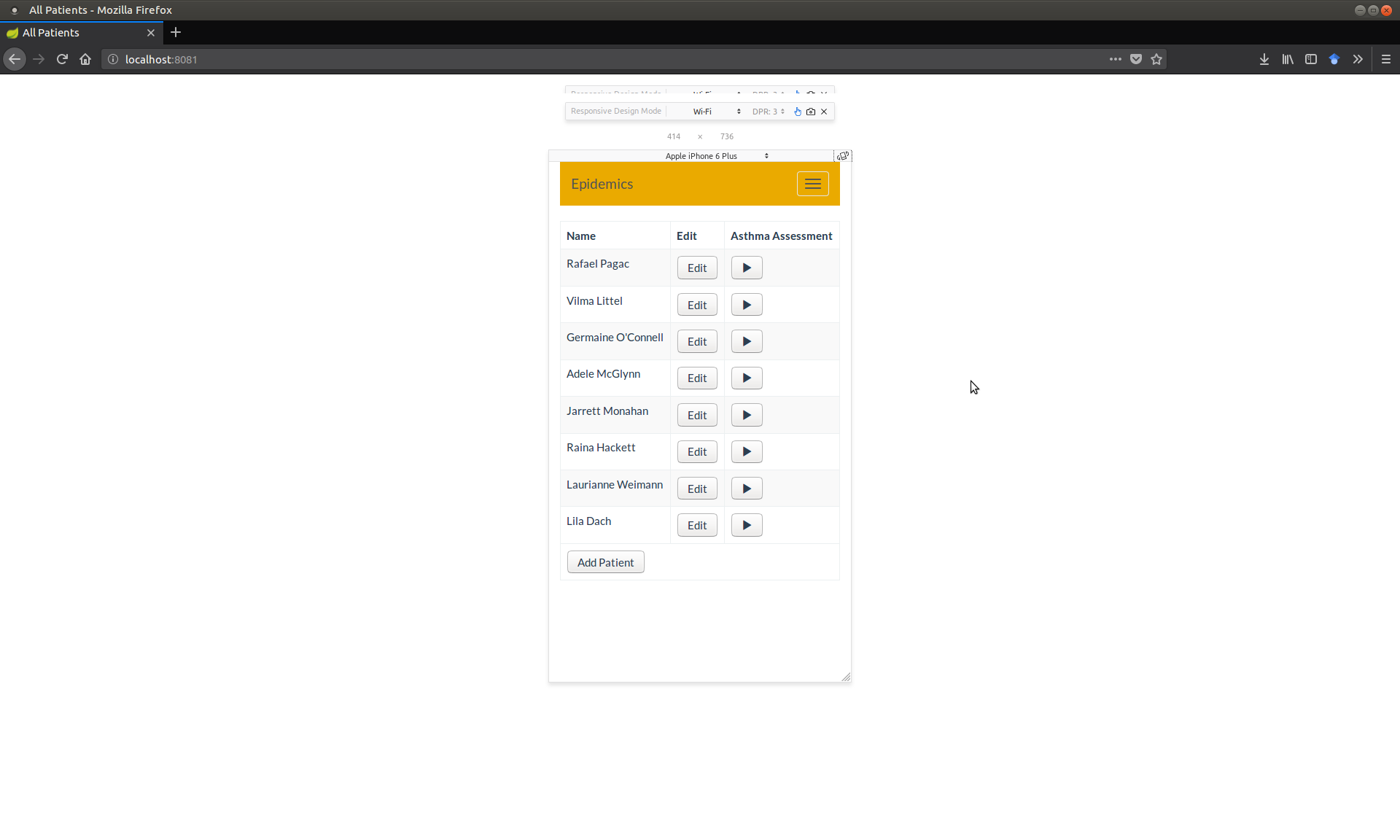1400x840 pixels.
Task: Click the viewport width 414 field
Action: (674, 136)
